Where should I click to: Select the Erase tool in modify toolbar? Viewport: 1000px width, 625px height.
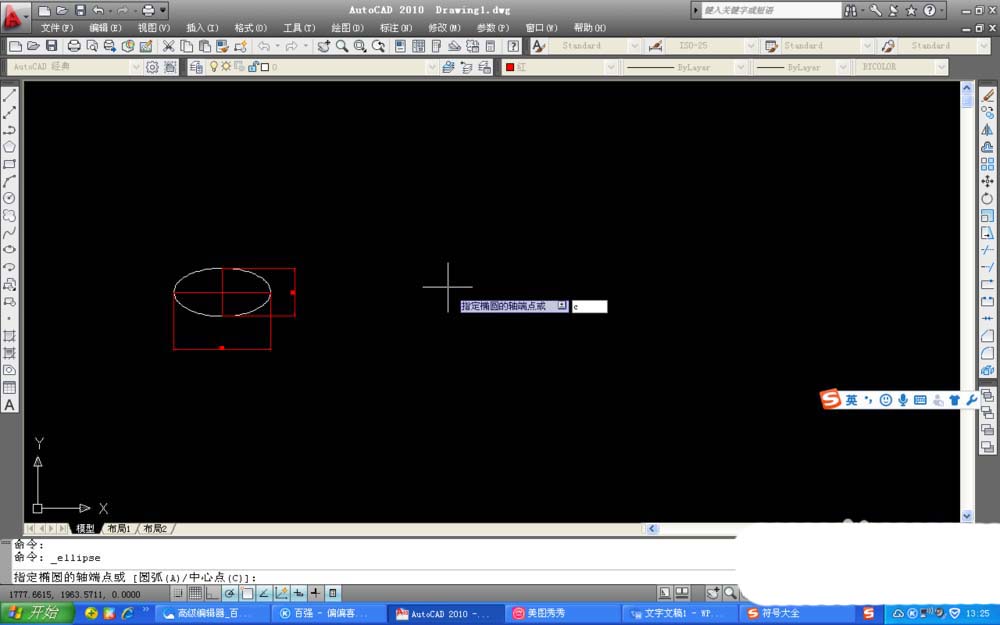[x=987, y=95]
